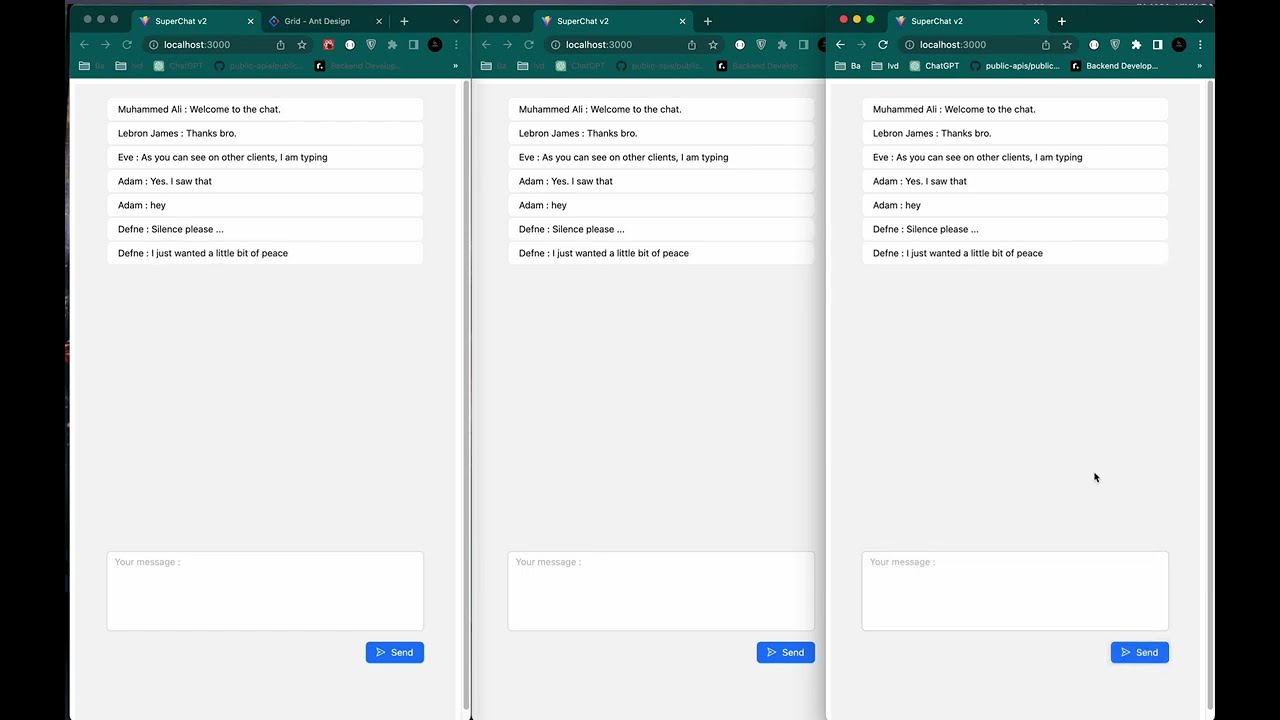This screenshot has width=1280, height=720.
Task: Bookmark page with star in left window
Action: [302, 44]
